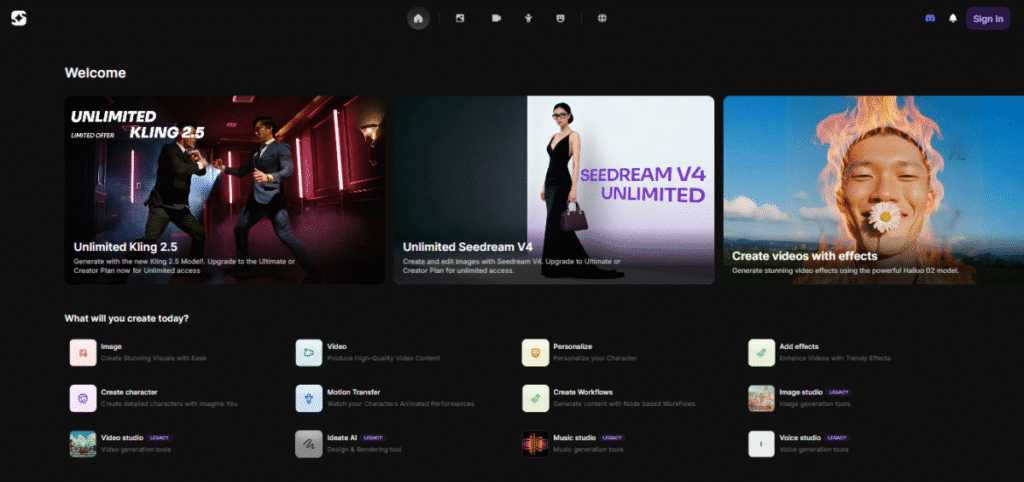Open the 'Video' tool title link
Viewport: 1024px width, 482px height.
(337, 347)
